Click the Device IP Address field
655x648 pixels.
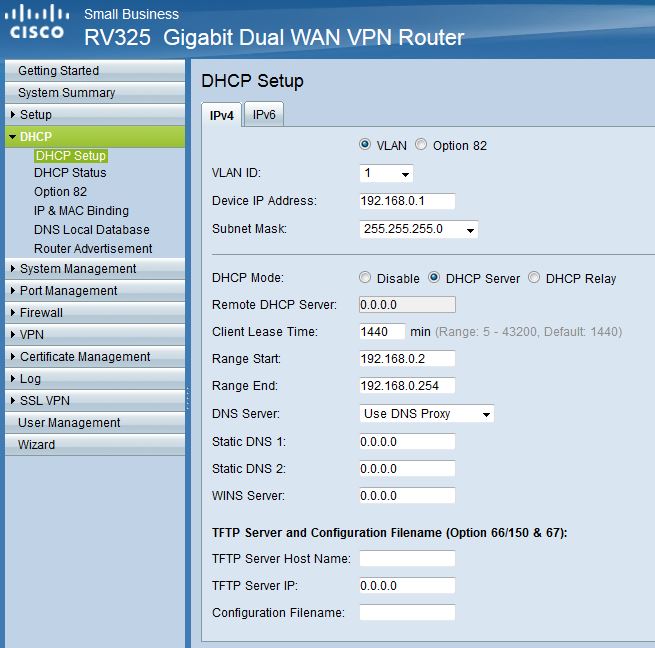407,201
